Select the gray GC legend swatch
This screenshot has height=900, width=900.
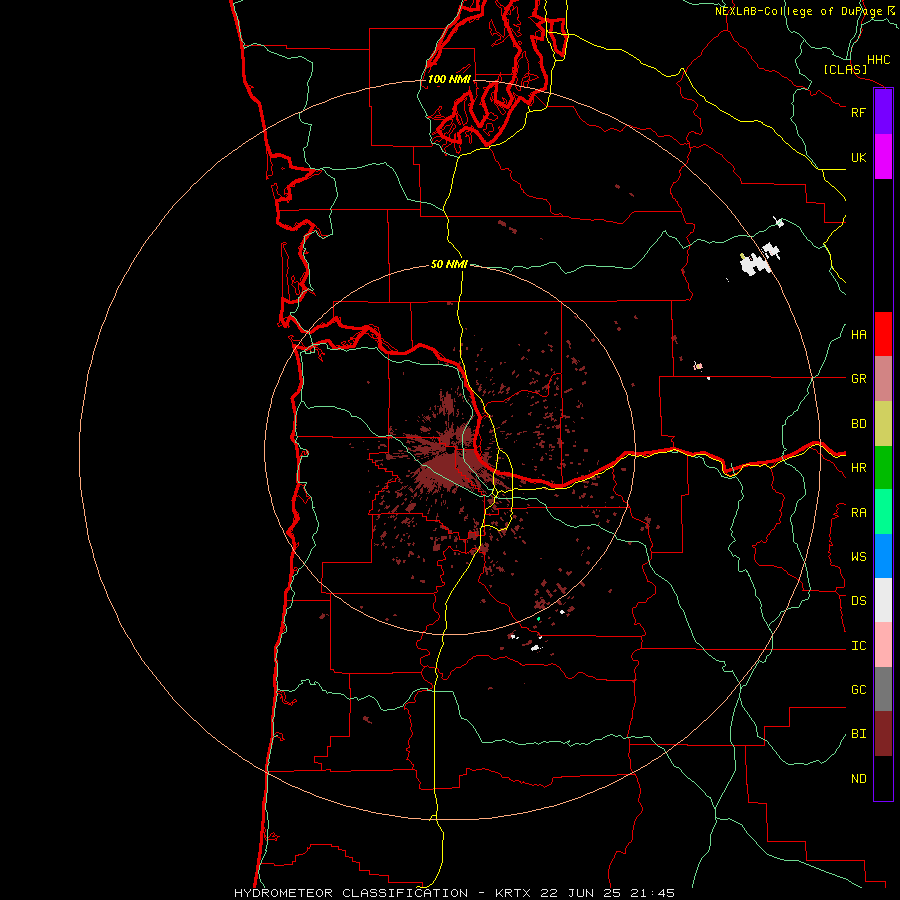point(883,689)
